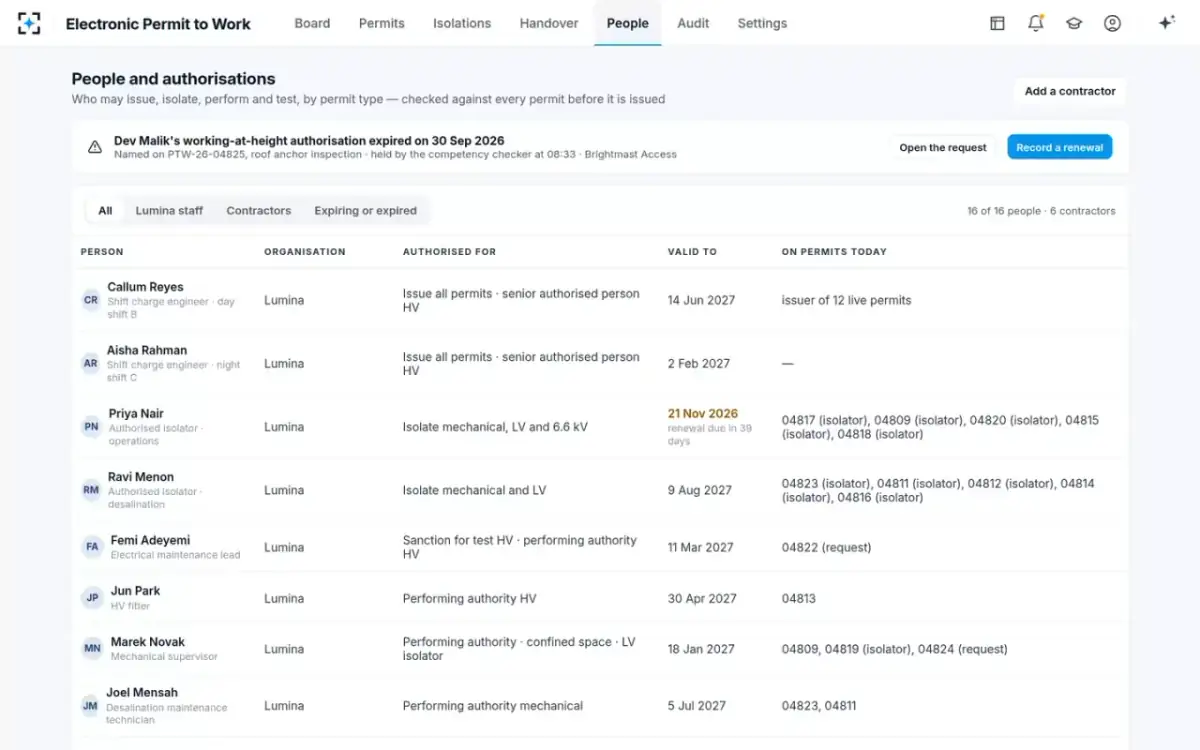The width and height of the screenshot is (1200, 750).
Task: Click Aisha Rahman's AR avatar
Action: (x=91, y=363)
